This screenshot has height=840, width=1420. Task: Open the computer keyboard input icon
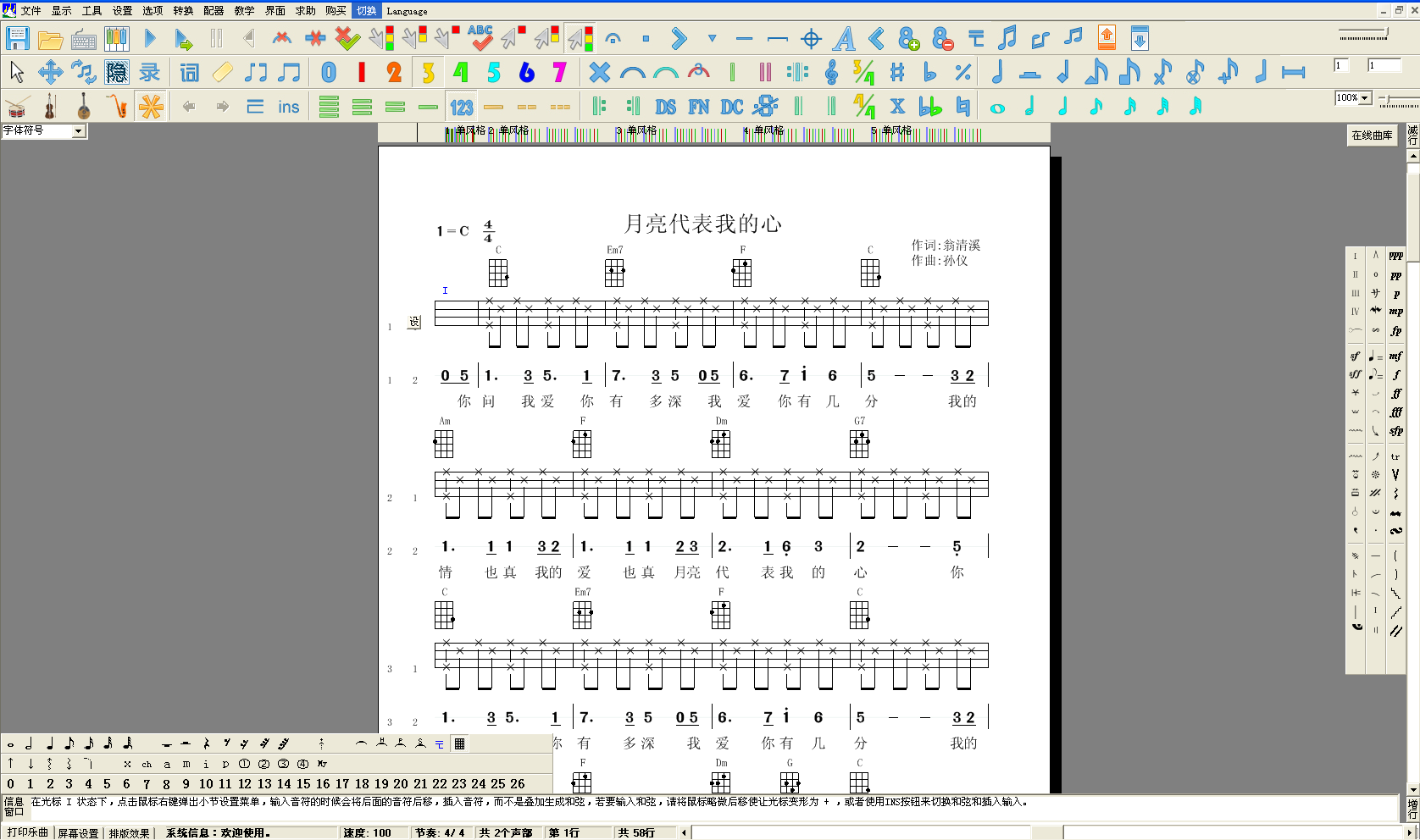coord(83,39)
